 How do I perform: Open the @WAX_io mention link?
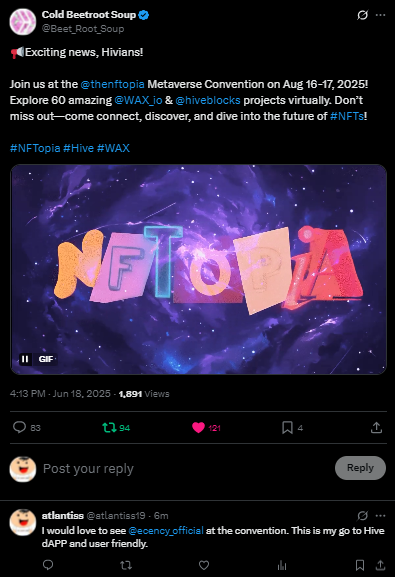click(138, 100)
